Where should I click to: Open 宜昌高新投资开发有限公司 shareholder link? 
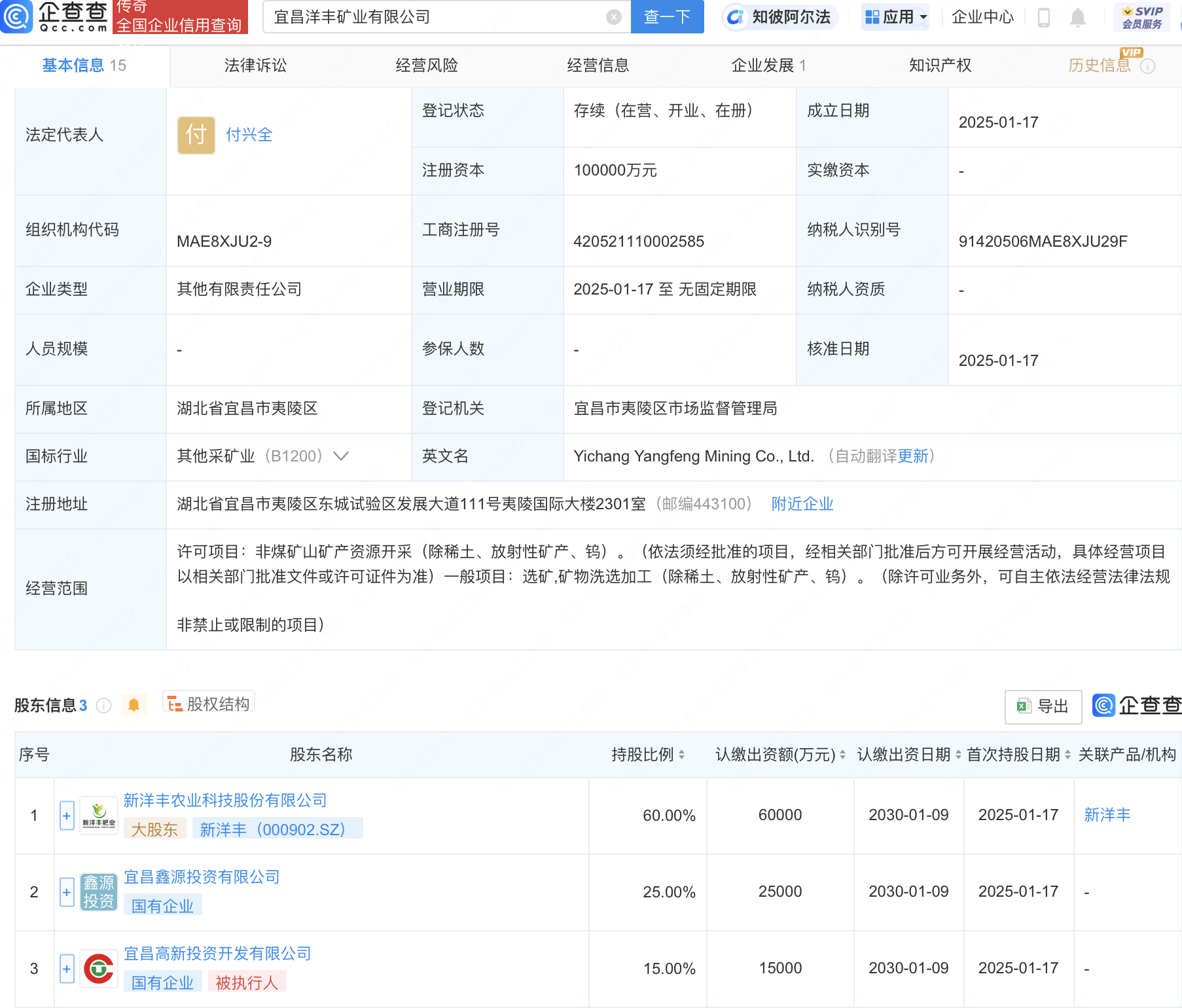point(217,954)
